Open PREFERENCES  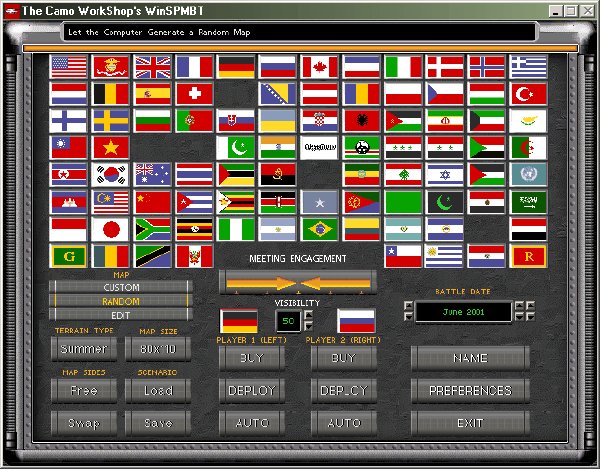pyautogui.click(x=470, y=391)
